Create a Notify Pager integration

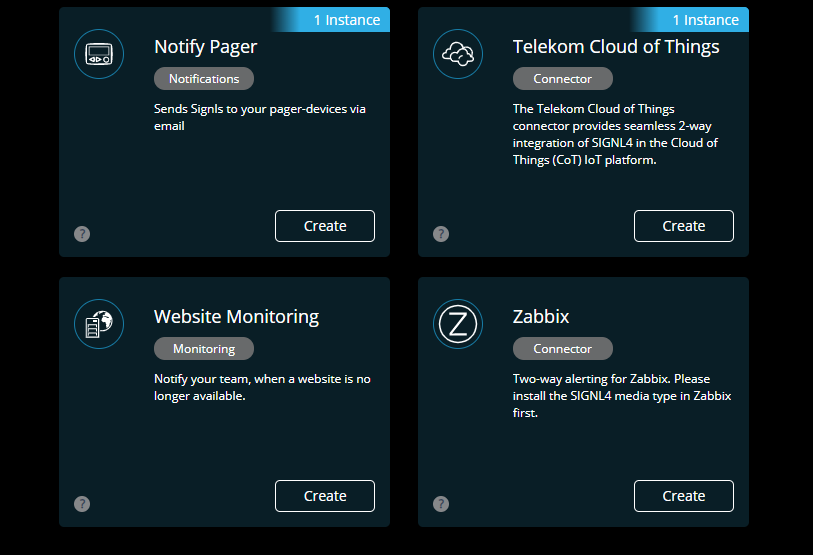325,226
